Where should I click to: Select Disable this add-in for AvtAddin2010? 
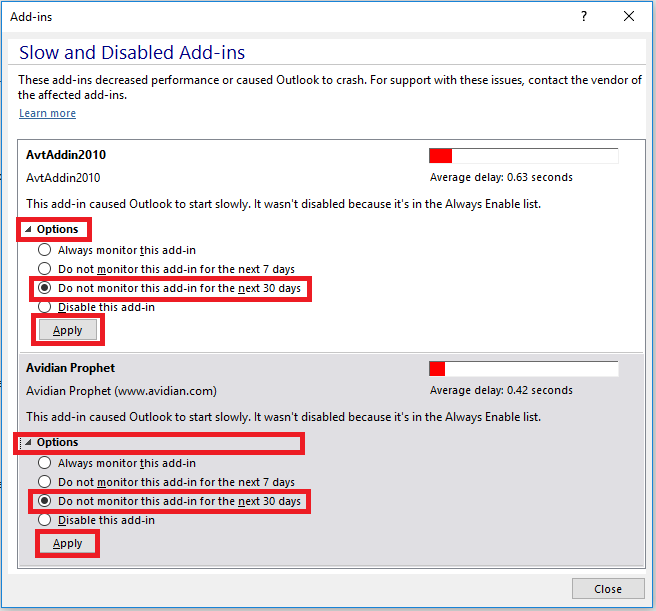tap(96, 307)
